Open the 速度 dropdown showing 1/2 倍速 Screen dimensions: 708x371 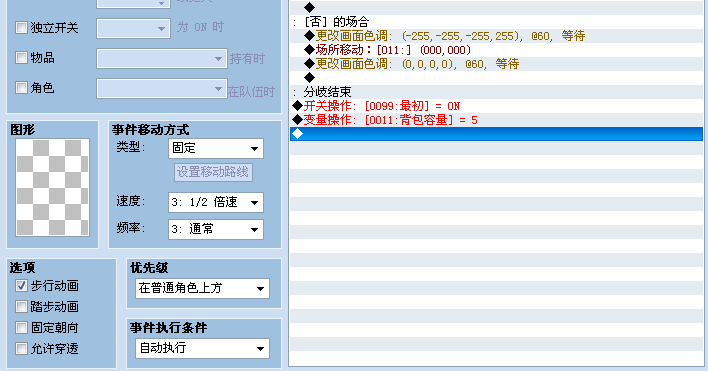(216, 203)
